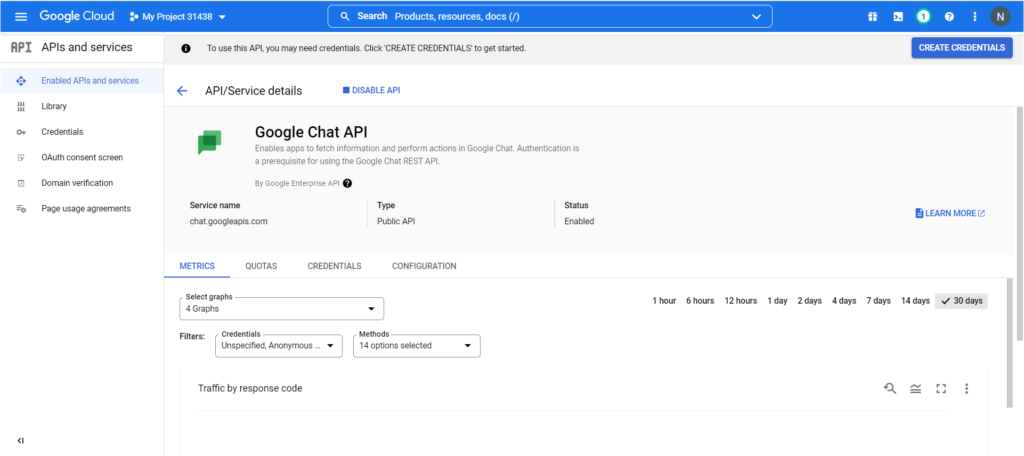Open the help question mark icon

click(x=949, y=17)
